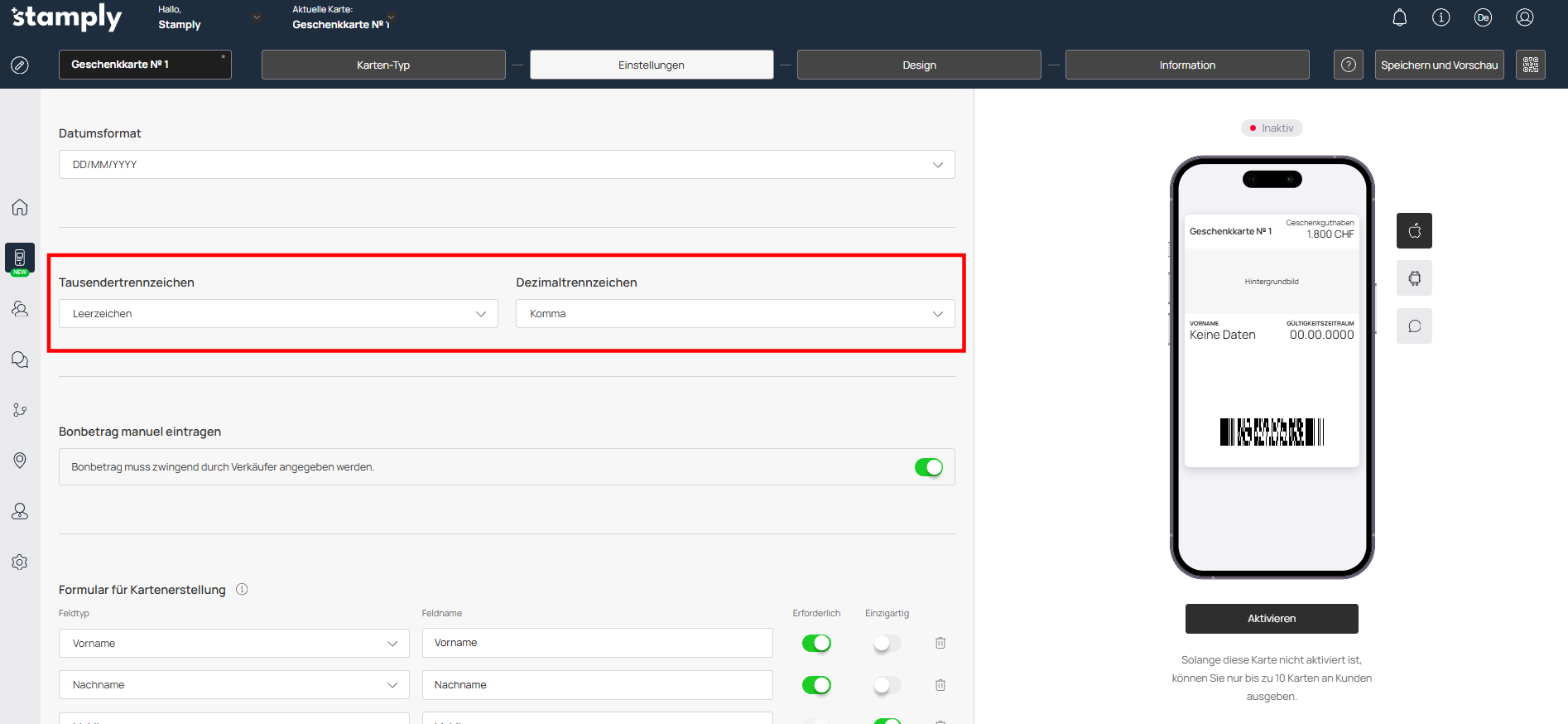Expand the Tausendertrennzeichen dropdown
This screenshot has width=1568, height=724.
click(x=277, y=314)
